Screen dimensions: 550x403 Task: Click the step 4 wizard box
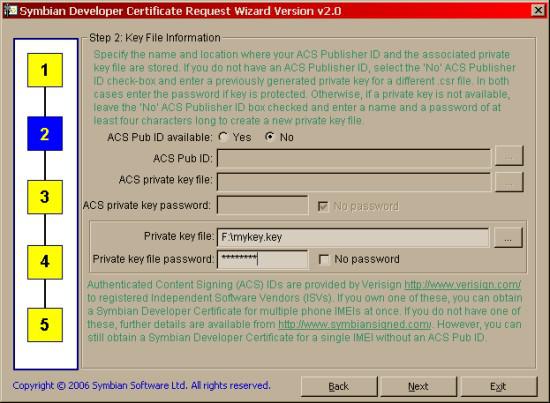coord(45,262)
